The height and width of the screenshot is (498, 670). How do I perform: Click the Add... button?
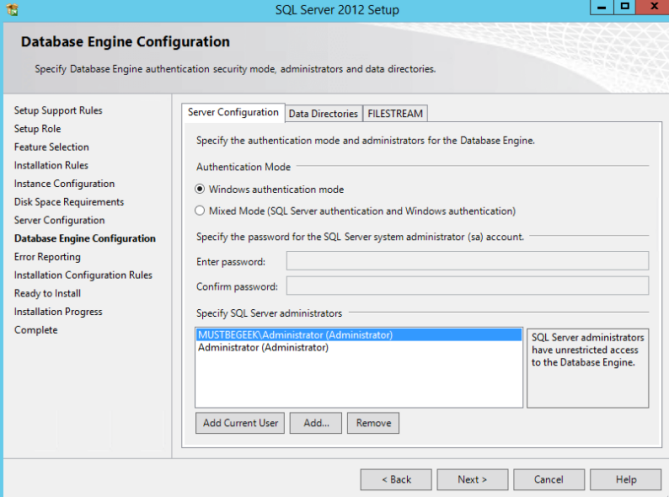316,423
